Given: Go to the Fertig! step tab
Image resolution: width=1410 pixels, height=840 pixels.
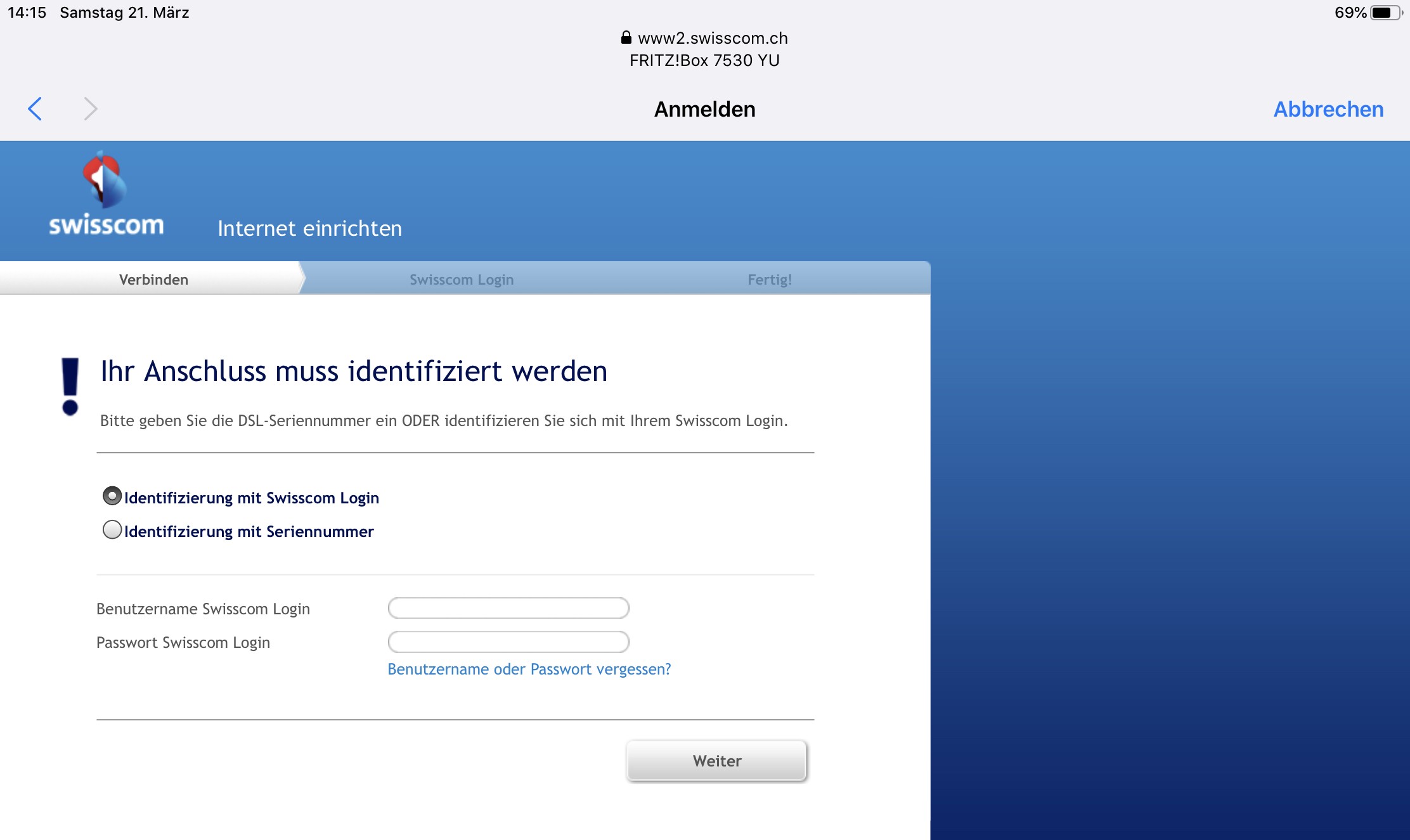Looking at the screenshot, I should click(769, 280).
